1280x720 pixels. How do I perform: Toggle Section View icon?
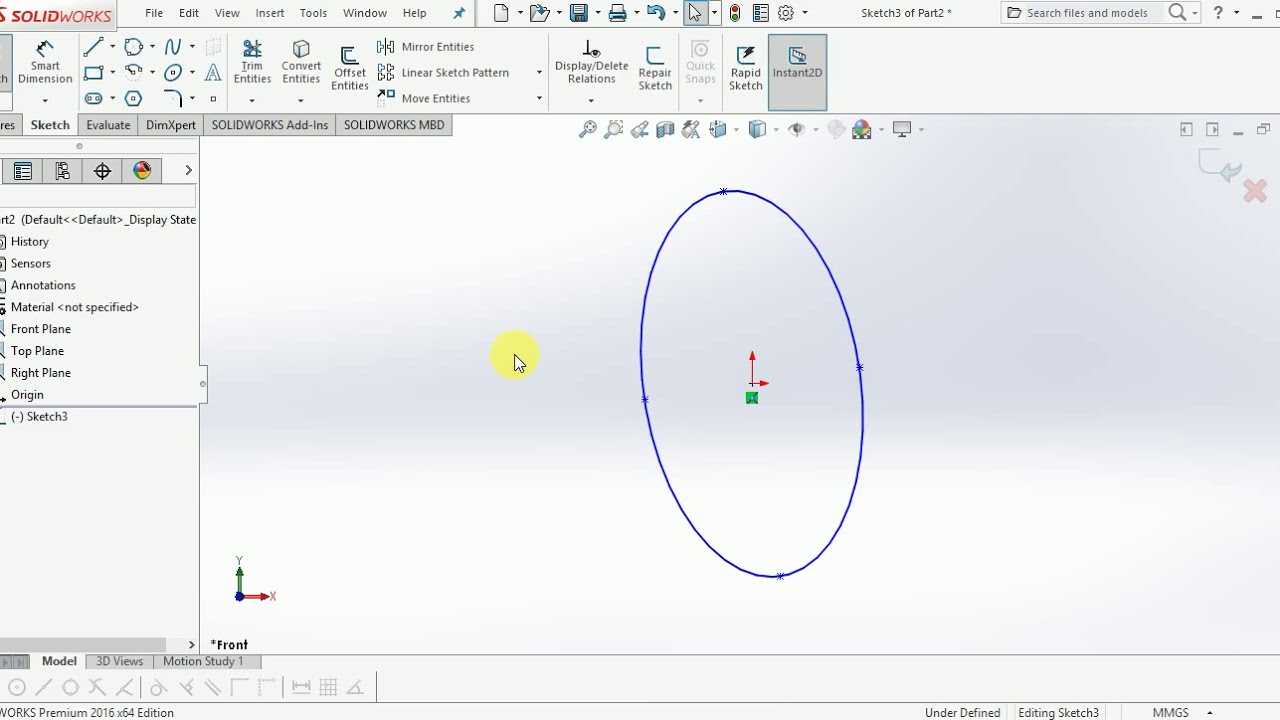coord(665,129)
